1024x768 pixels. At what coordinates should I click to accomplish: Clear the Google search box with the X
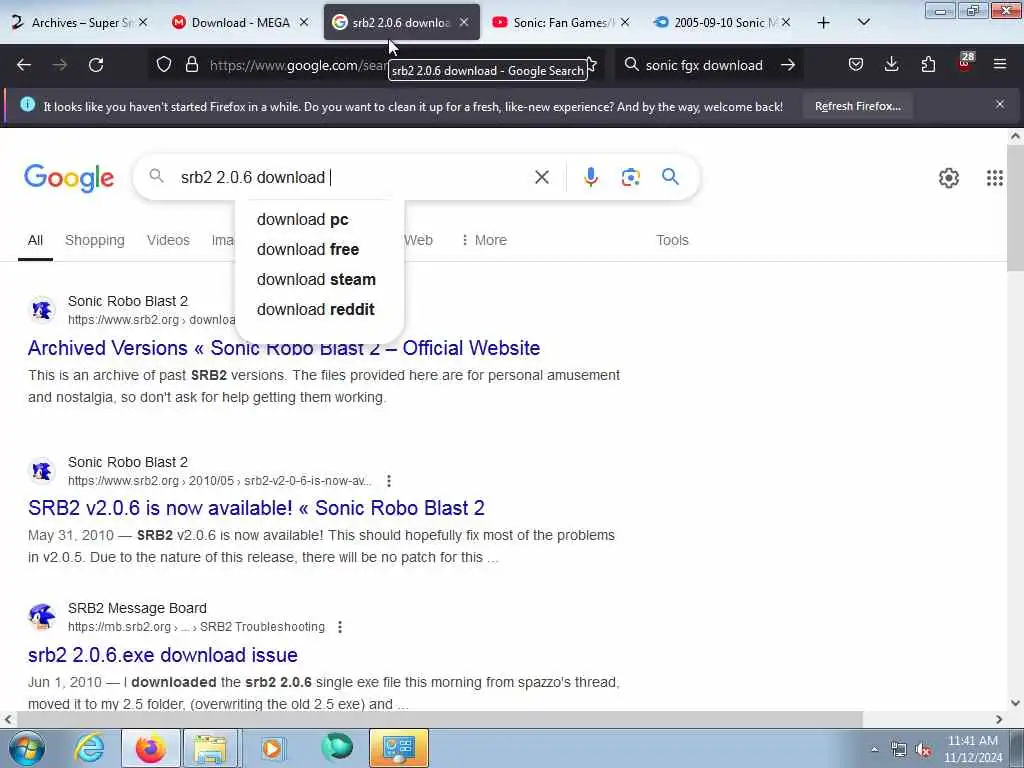coord(541,177)
